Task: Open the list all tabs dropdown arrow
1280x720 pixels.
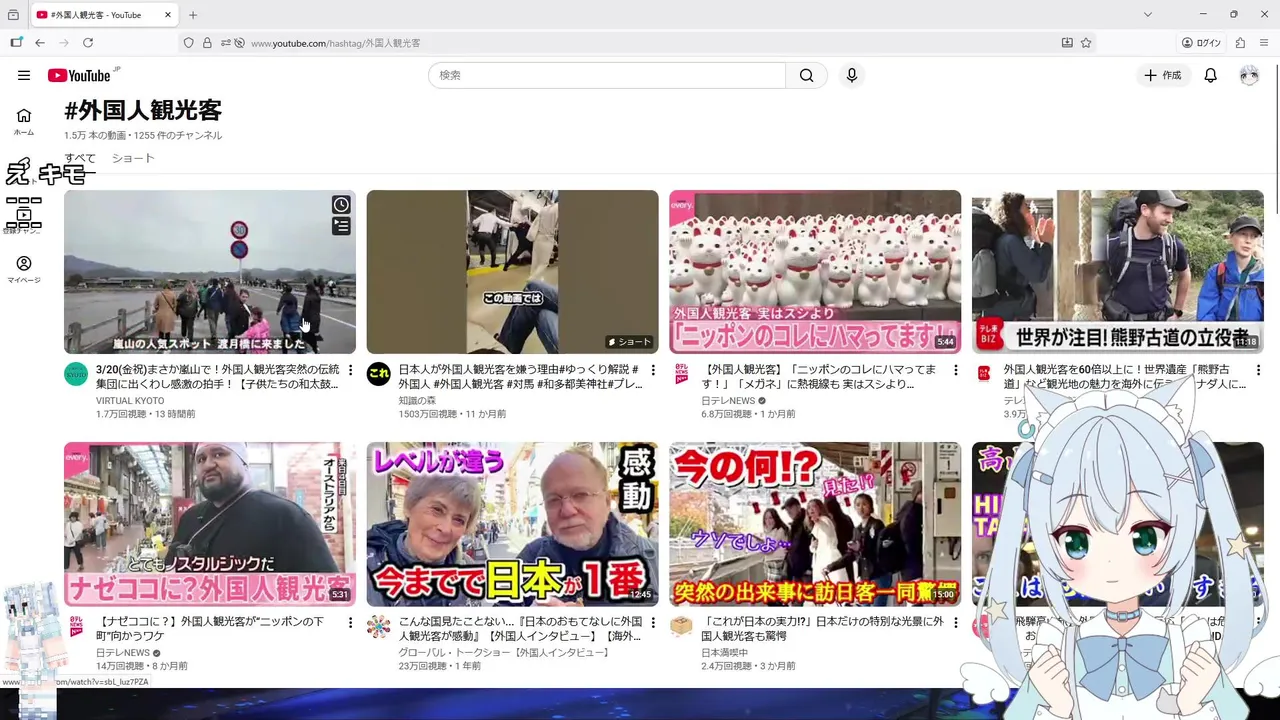Action: [x=1147, y=15]
